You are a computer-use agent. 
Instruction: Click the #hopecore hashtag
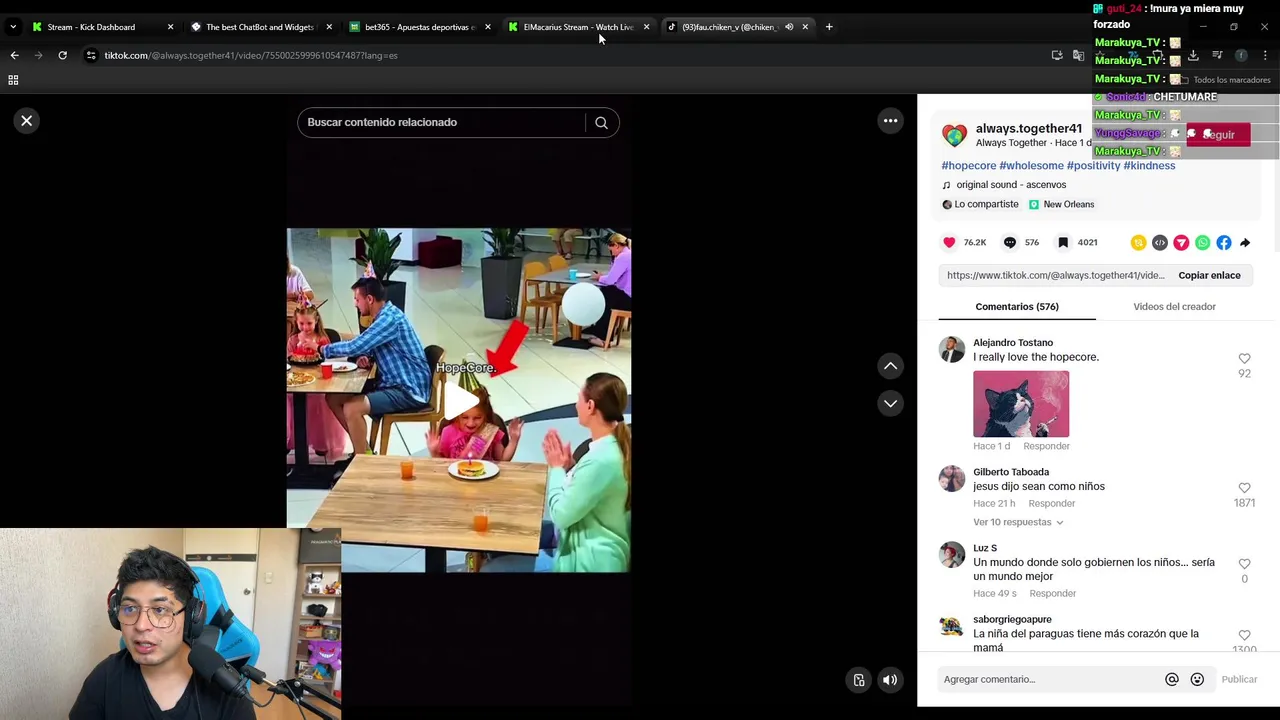(969, 166)
